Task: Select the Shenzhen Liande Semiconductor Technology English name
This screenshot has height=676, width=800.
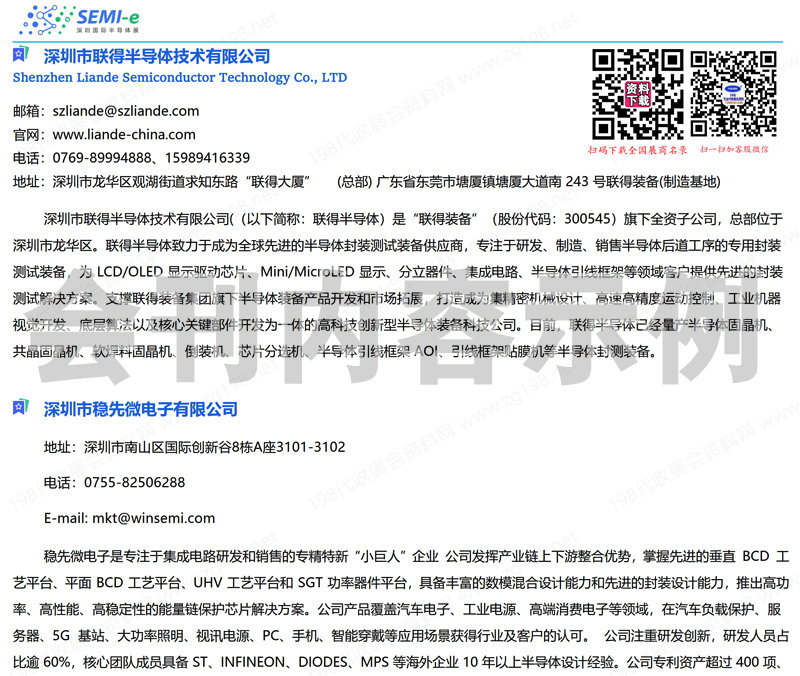Action: [x=180, y=77]
